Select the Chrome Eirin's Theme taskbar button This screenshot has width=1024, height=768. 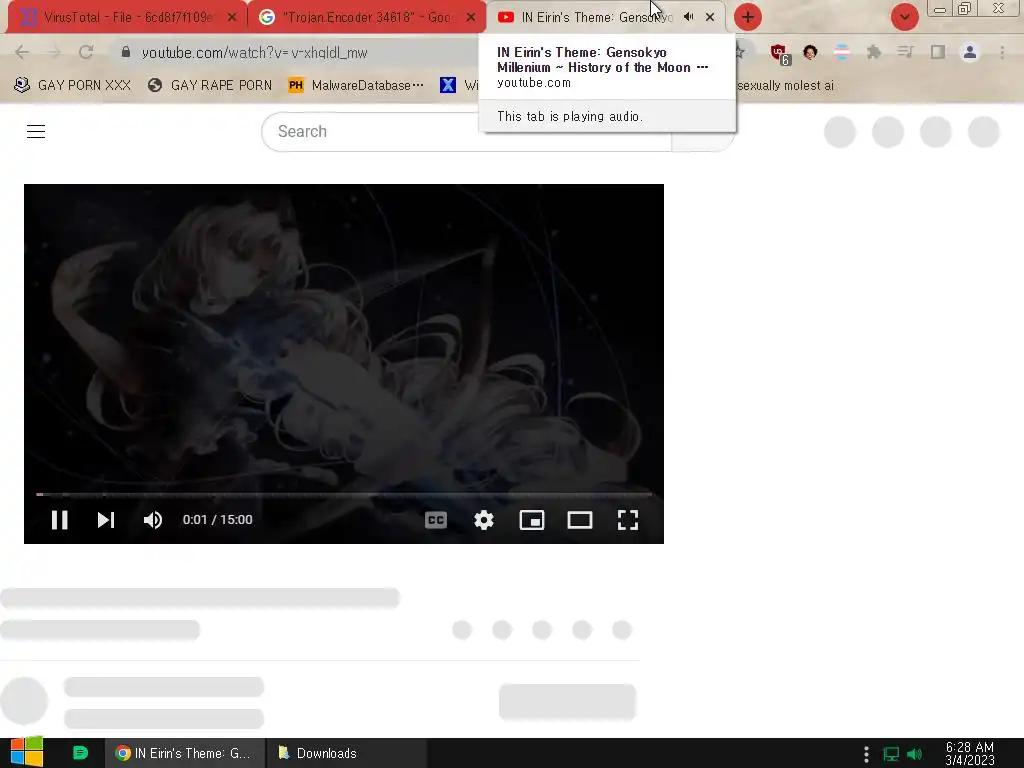pyautogui.click(x=185, y=753)
